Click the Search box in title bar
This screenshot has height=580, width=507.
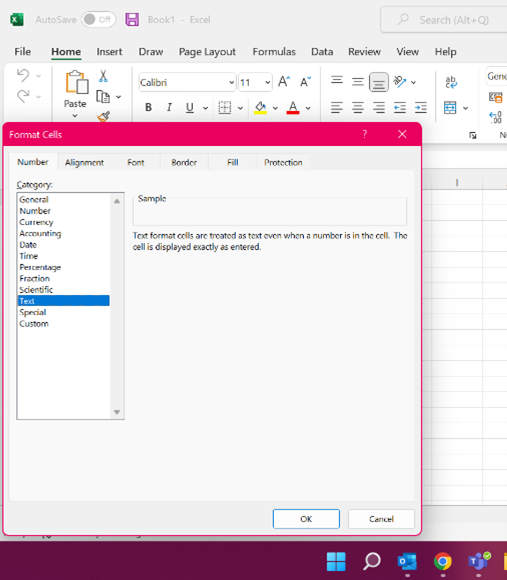tap(444, 20)
